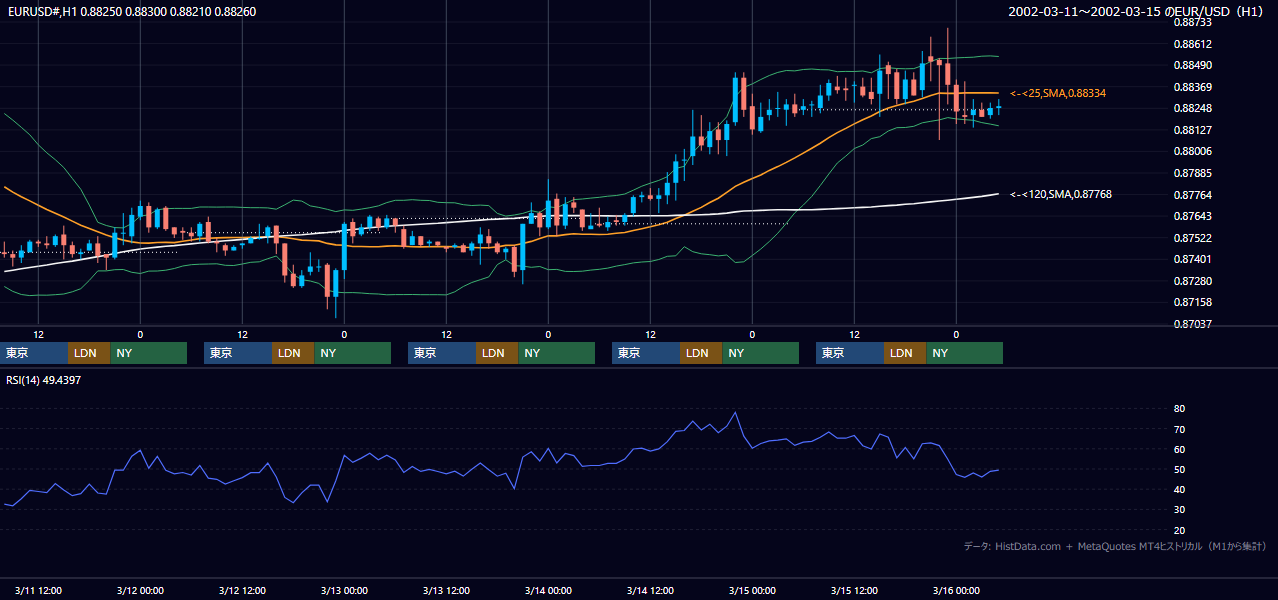This screenshot has width=1278, height=600.
Task: Click the 3/15 00:00 date label
Action: pos(752,590)
